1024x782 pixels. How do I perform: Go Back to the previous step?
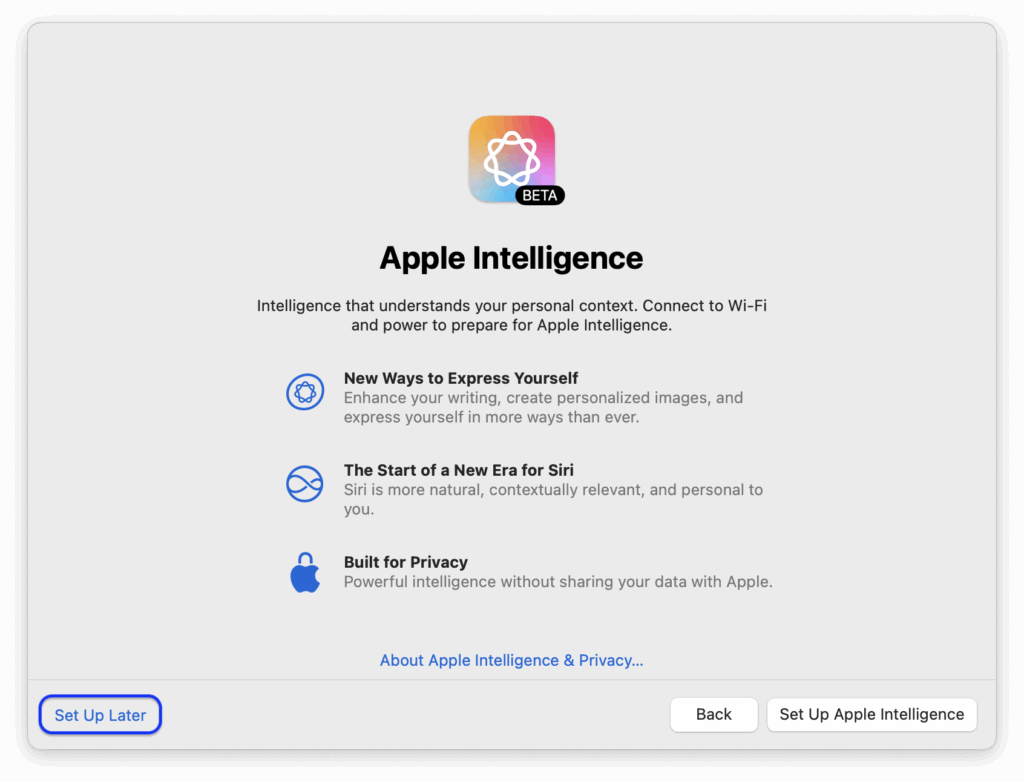[714, 715]
